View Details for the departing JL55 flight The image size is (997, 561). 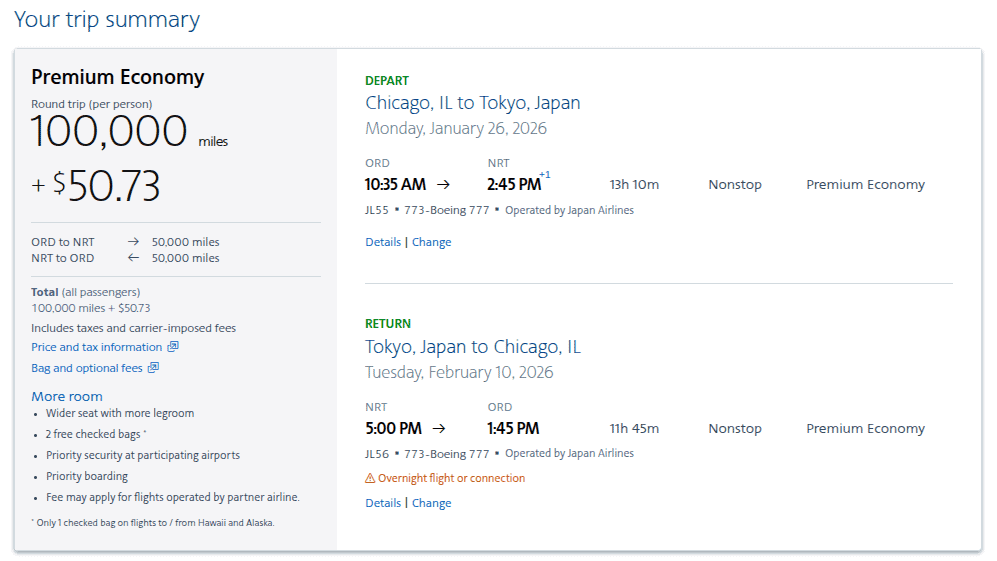point(383,242)
